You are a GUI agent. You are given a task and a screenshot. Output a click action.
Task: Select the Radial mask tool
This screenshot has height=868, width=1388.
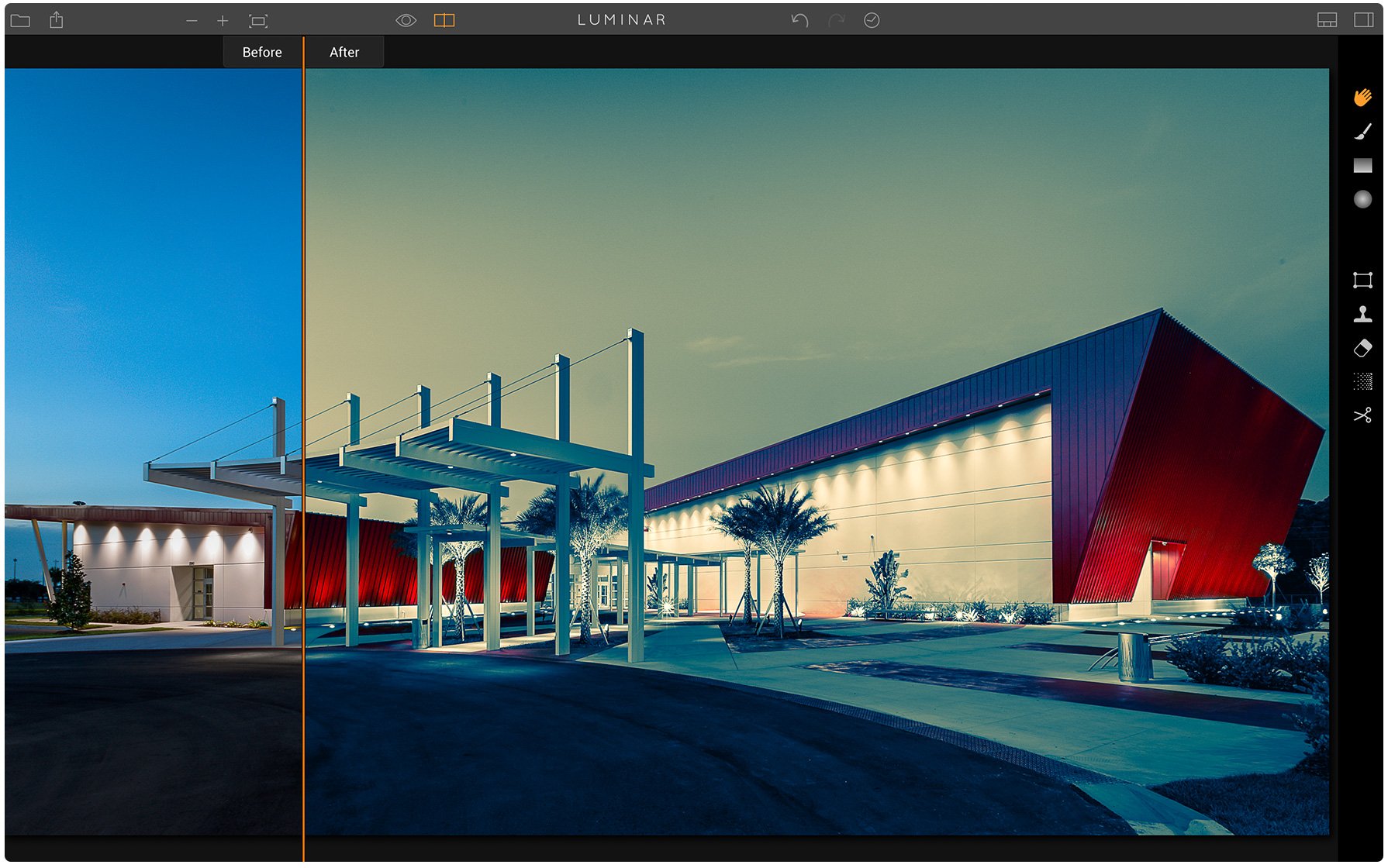click(1362, 199)
